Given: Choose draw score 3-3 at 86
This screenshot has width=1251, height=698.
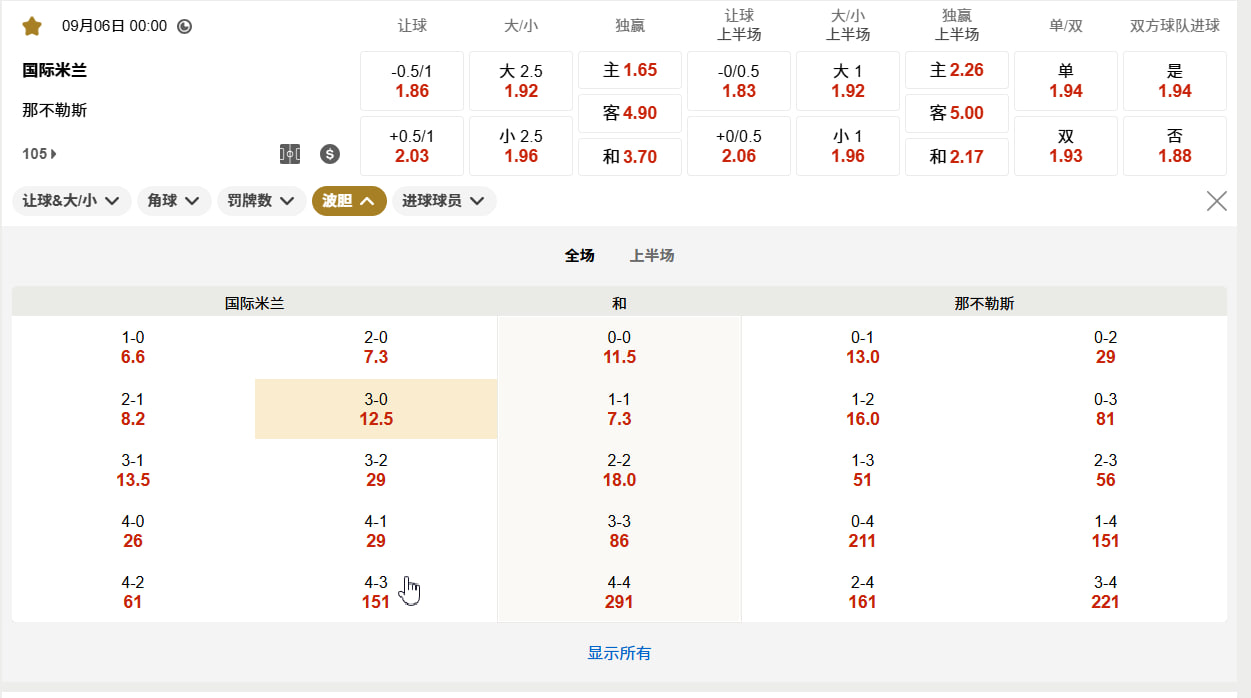Looking at the screenshot, I should coord(619,531).
